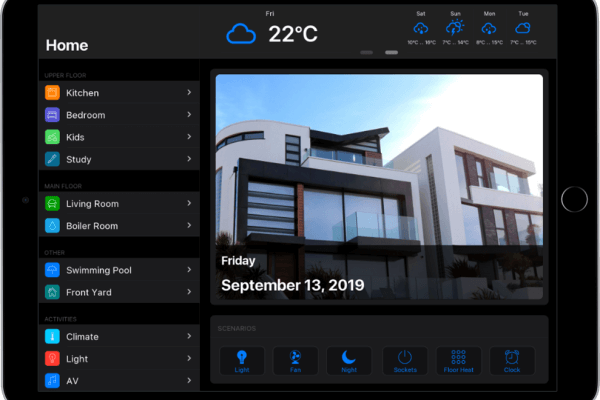Toggle the Sockets power scenario

pyautogui.click(x=404, y=360)
